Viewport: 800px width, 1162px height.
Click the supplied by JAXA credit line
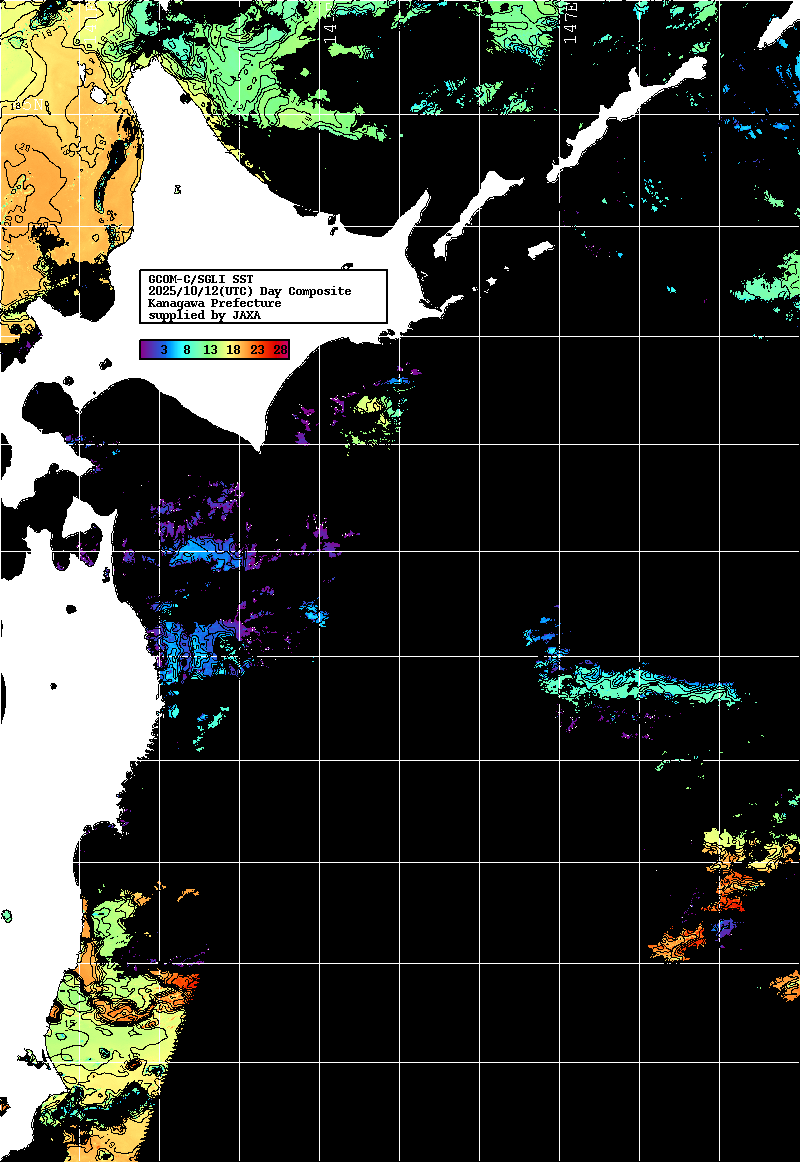tap(203, 315)
